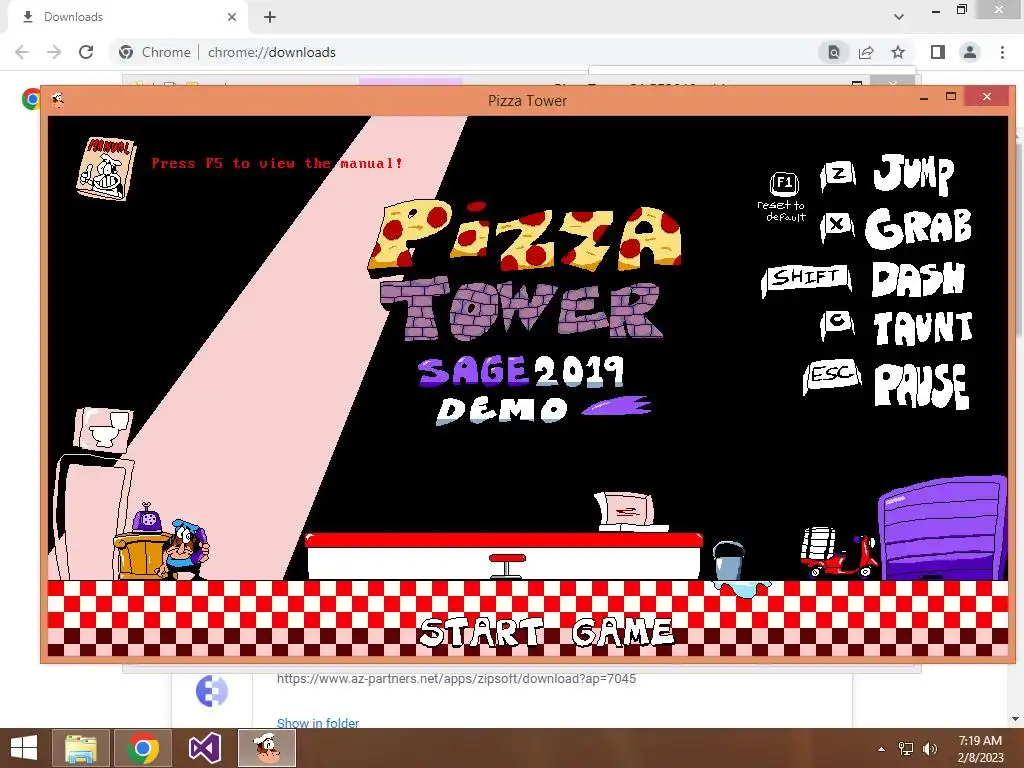
Task: Click the purple telephone on the stand
Action: [x=147, y=519]
